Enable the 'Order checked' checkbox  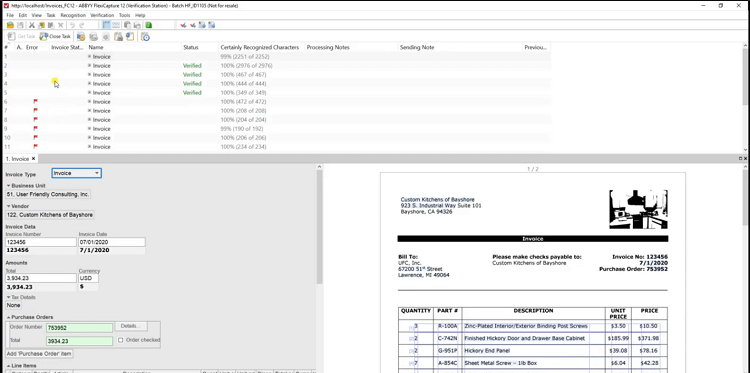click(x=121, y=340)
